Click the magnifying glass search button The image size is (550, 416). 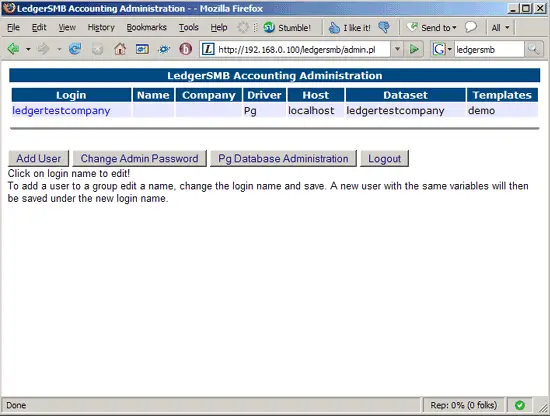tap(534, 49)
